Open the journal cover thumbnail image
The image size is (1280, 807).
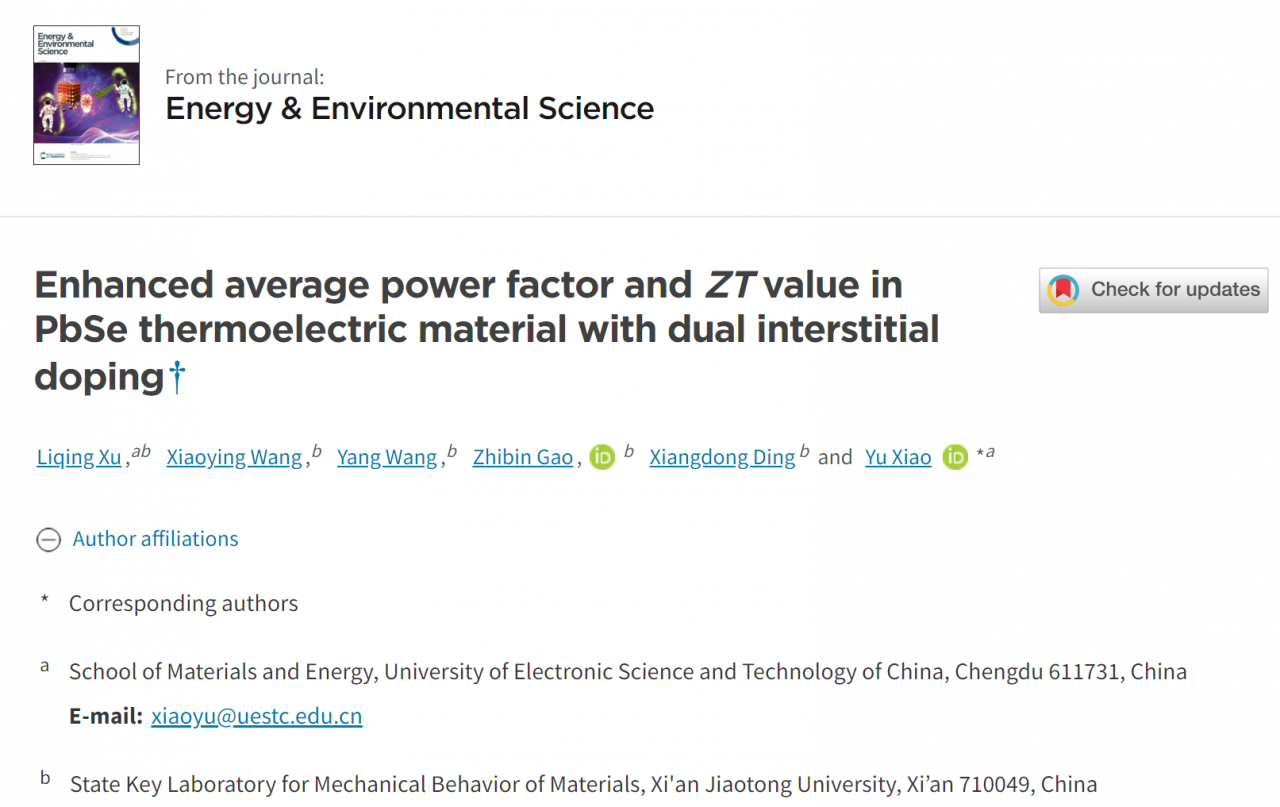[x=86, y=95]
